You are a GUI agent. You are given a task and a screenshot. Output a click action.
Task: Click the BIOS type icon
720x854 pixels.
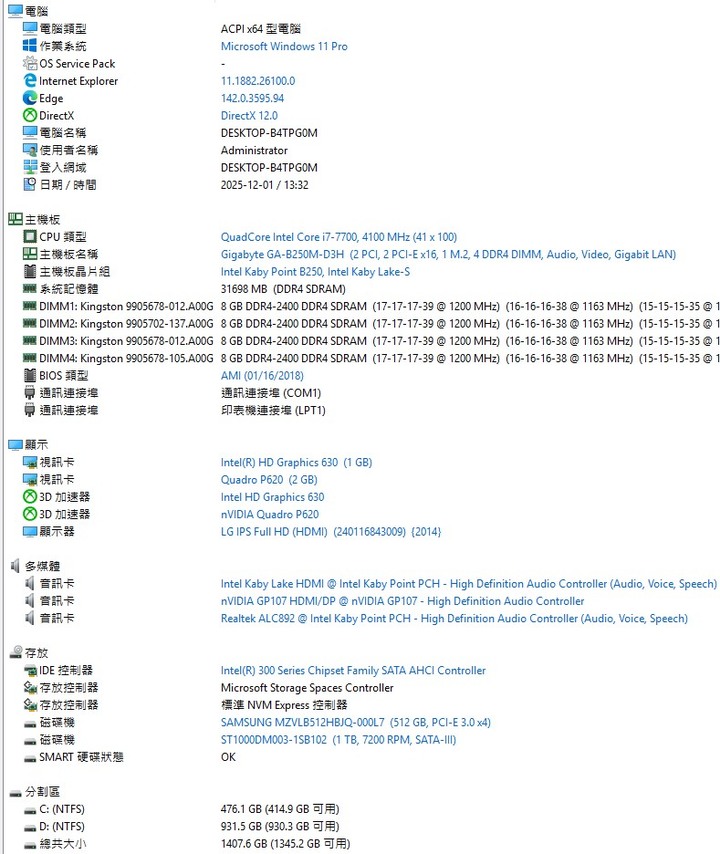click(x=30, y=375)
